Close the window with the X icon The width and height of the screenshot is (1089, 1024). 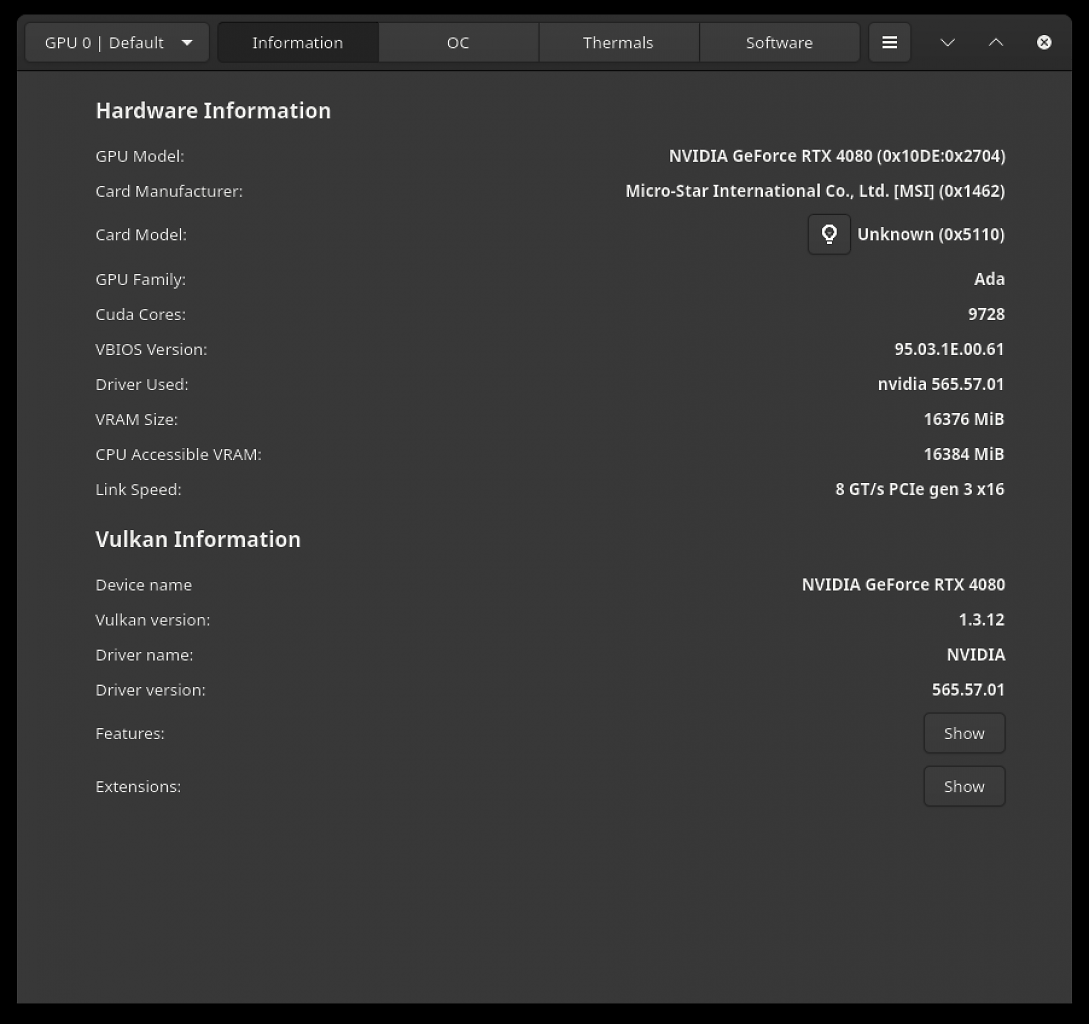click(1044, 42)
